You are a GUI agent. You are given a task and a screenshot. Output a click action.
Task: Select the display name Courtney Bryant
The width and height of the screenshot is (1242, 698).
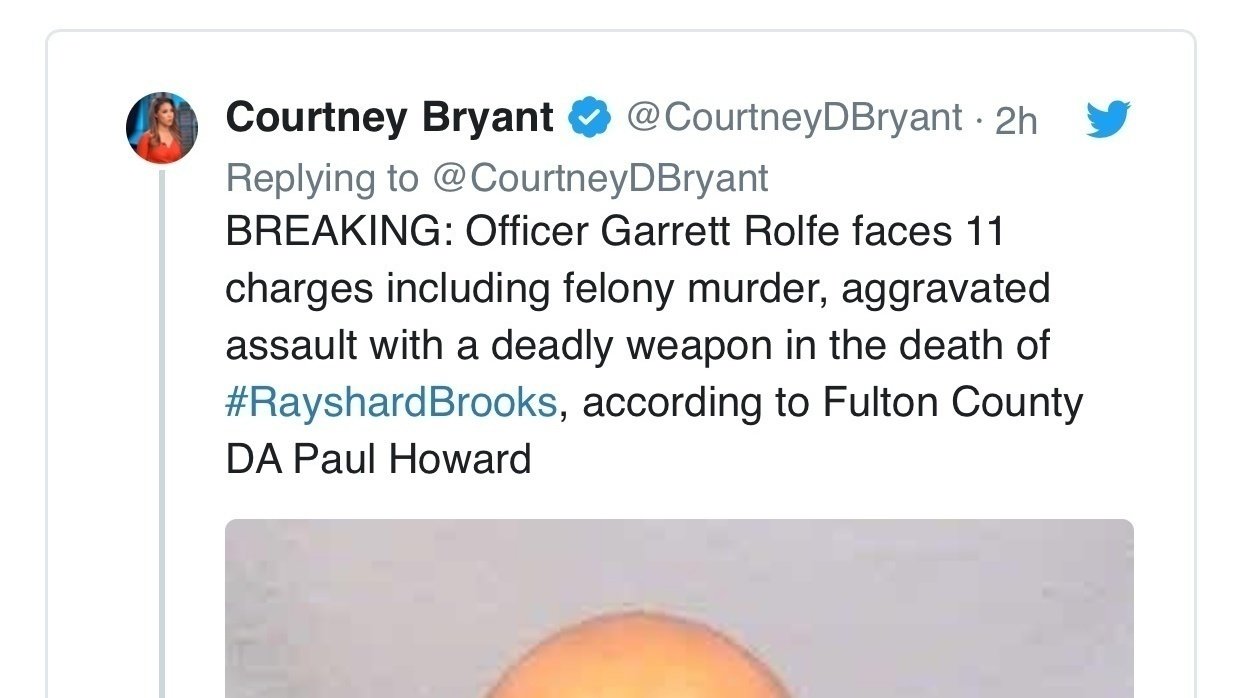(x=388, y=116)
